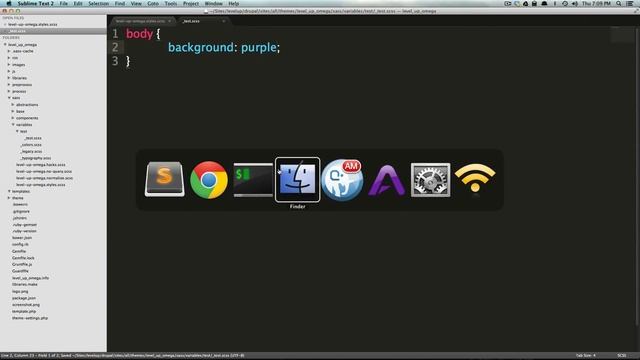Image resolution: width=640 pixels, height=360 pixels.
Task: Expand the components folder
Action: pyautogui.click(x=13, y=118)
